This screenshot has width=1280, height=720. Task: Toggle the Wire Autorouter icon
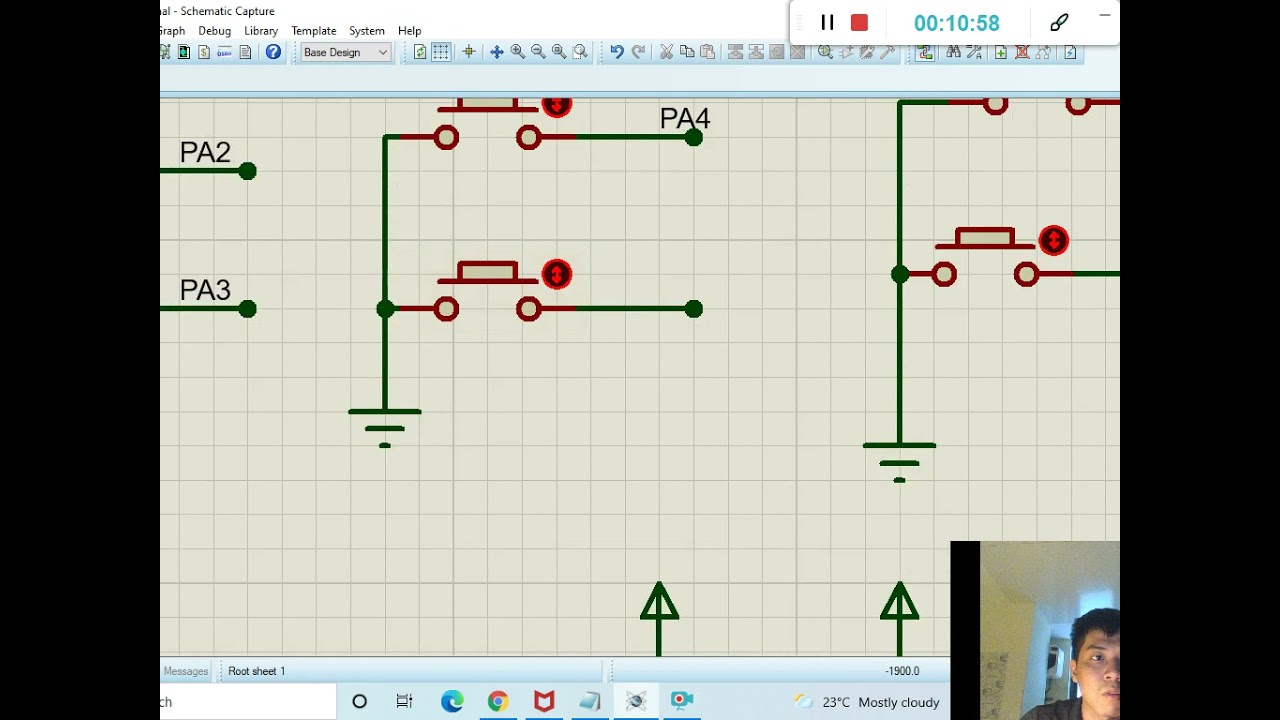(x=925, y=52)
